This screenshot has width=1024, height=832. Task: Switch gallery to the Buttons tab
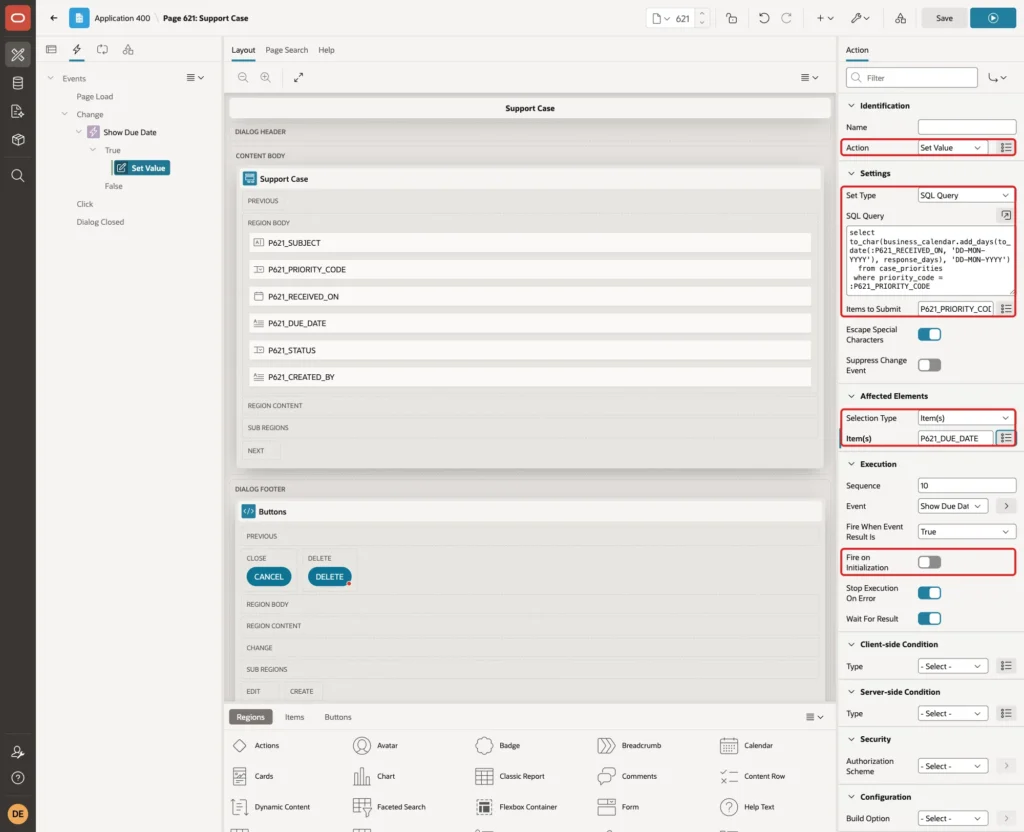[338, 717]
